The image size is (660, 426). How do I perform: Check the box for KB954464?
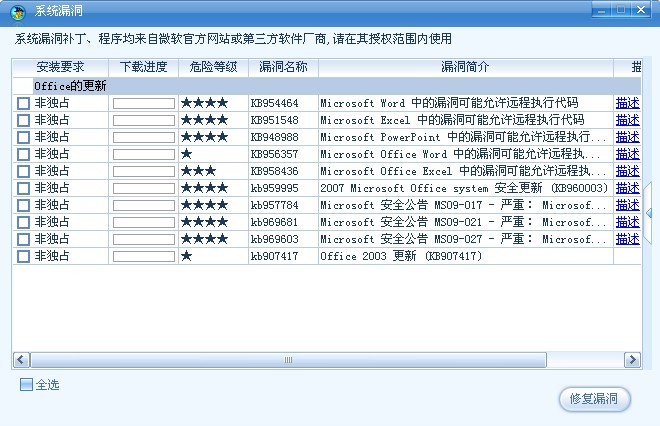(x=23, y=103)
